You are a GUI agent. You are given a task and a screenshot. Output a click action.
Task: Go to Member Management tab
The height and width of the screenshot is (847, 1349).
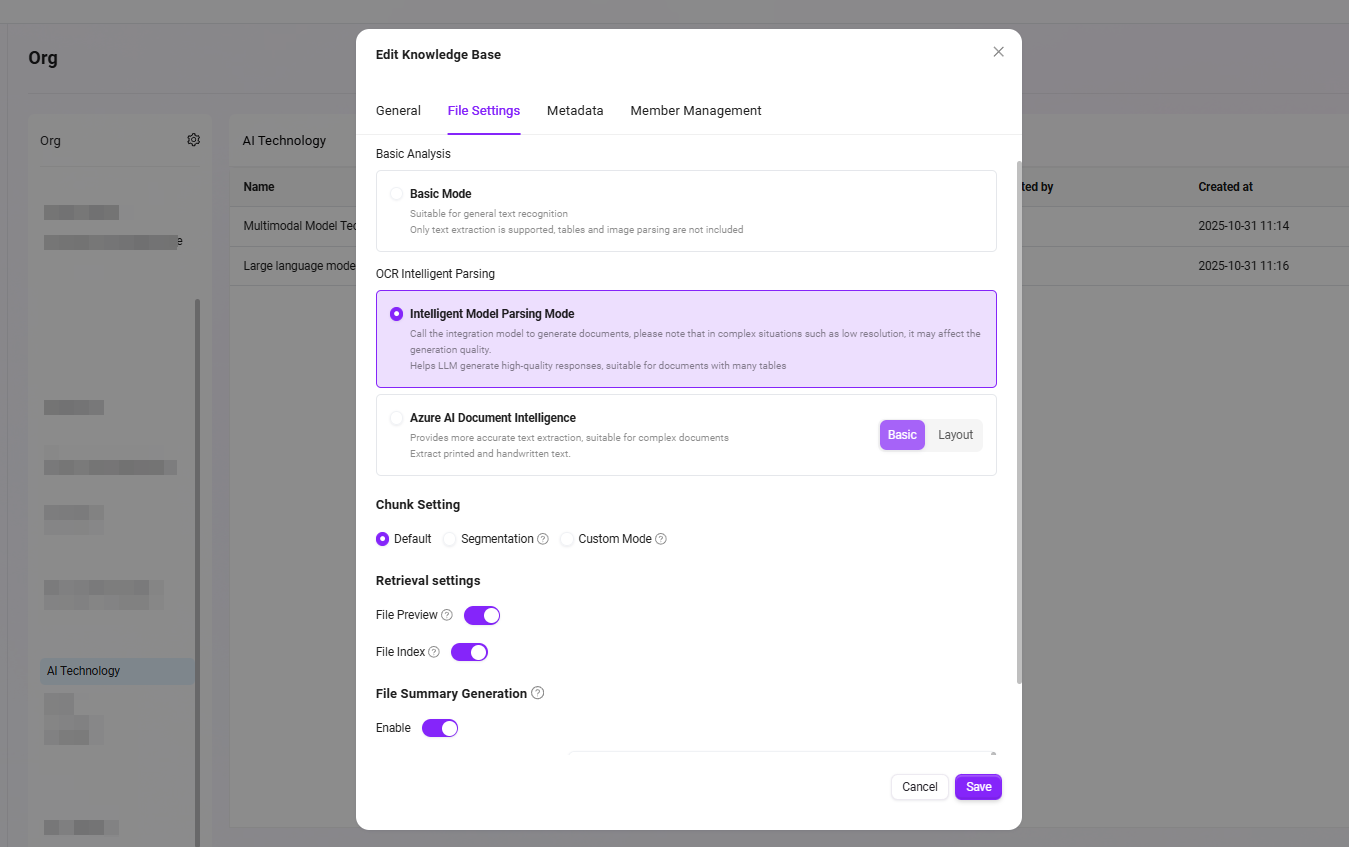[696, 111]
